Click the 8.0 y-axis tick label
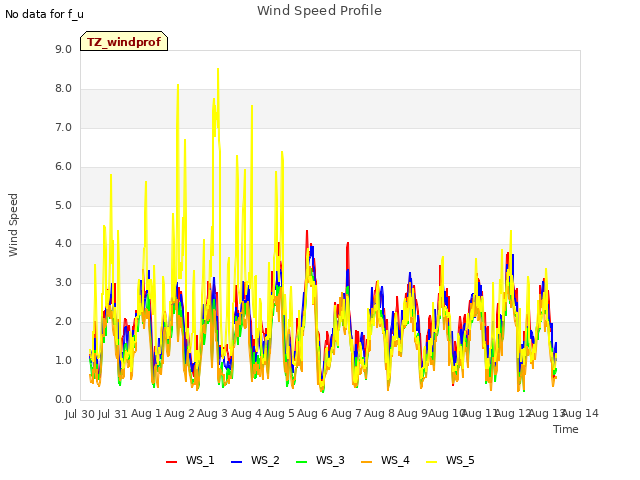 (63, 89)
